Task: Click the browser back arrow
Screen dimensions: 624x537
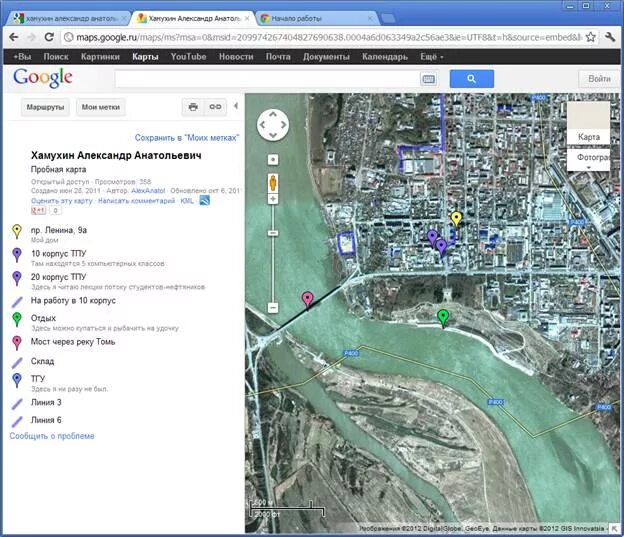Action: [14, 37]
